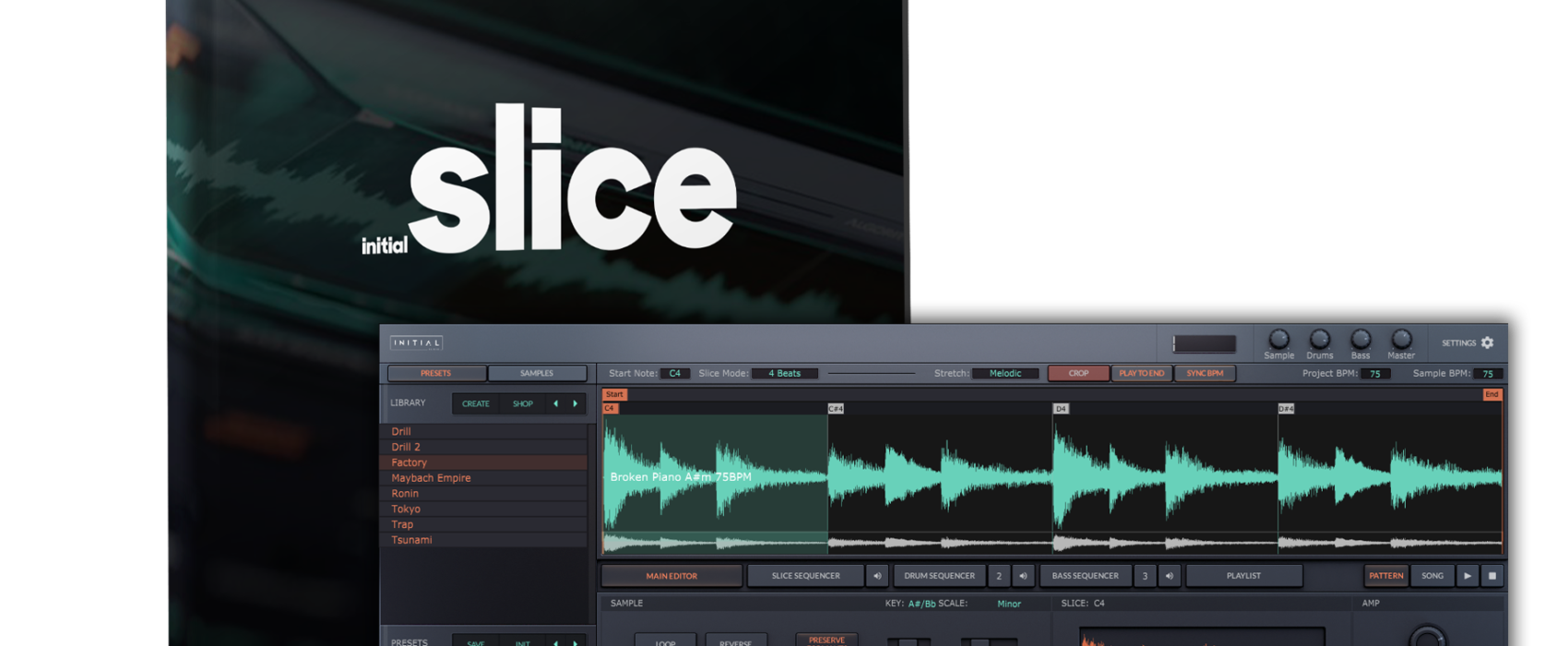
Task: Select the Trap library
Action: click(x=484, y=524)
